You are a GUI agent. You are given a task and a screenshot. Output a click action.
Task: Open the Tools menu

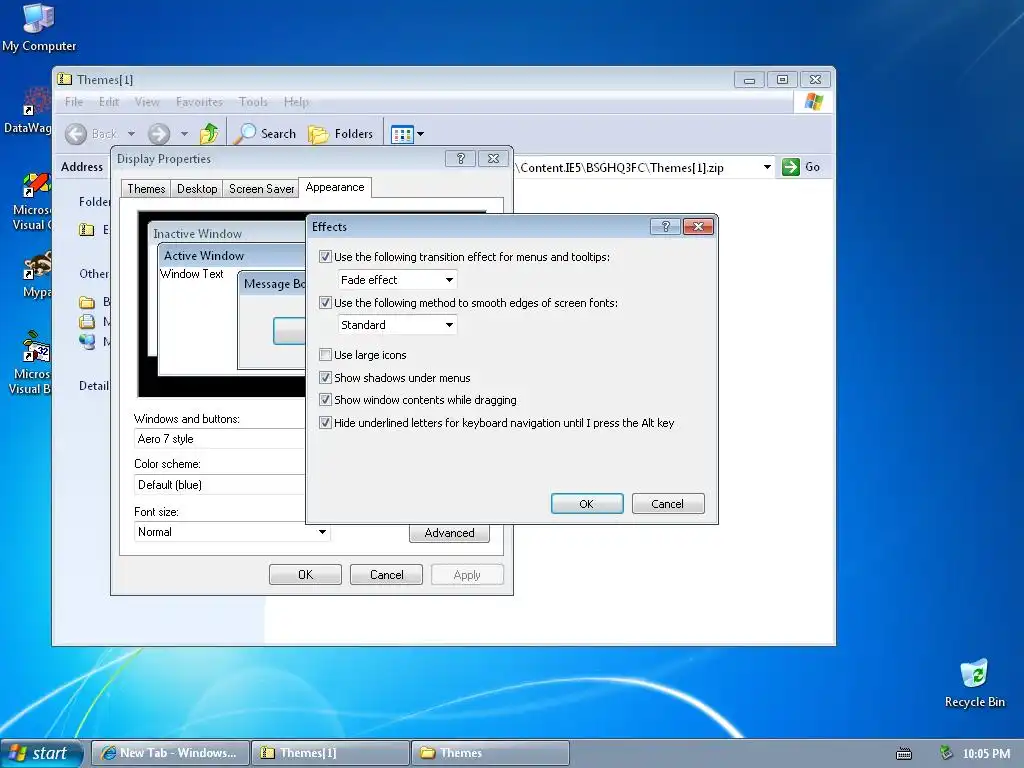click(253, 102)
